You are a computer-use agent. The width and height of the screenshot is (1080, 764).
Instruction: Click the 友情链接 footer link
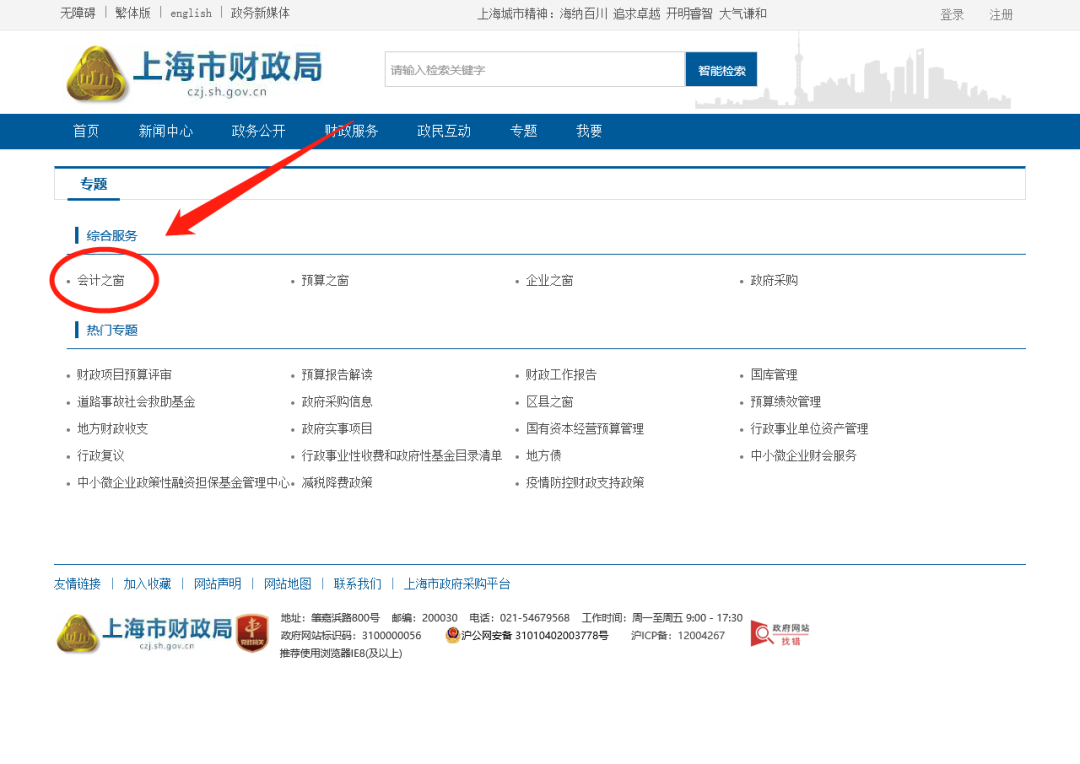77,584
